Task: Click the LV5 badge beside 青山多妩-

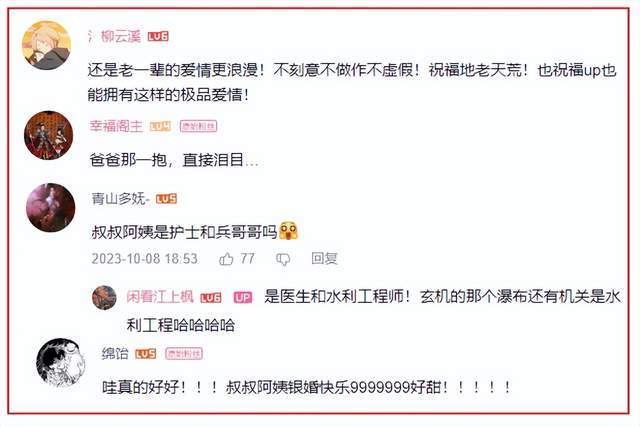Action: (x=167, y=199)
